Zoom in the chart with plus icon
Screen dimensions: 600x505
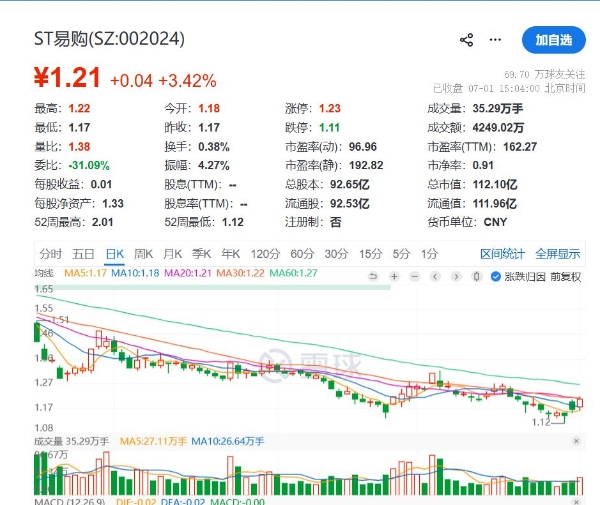coord(394,276)
